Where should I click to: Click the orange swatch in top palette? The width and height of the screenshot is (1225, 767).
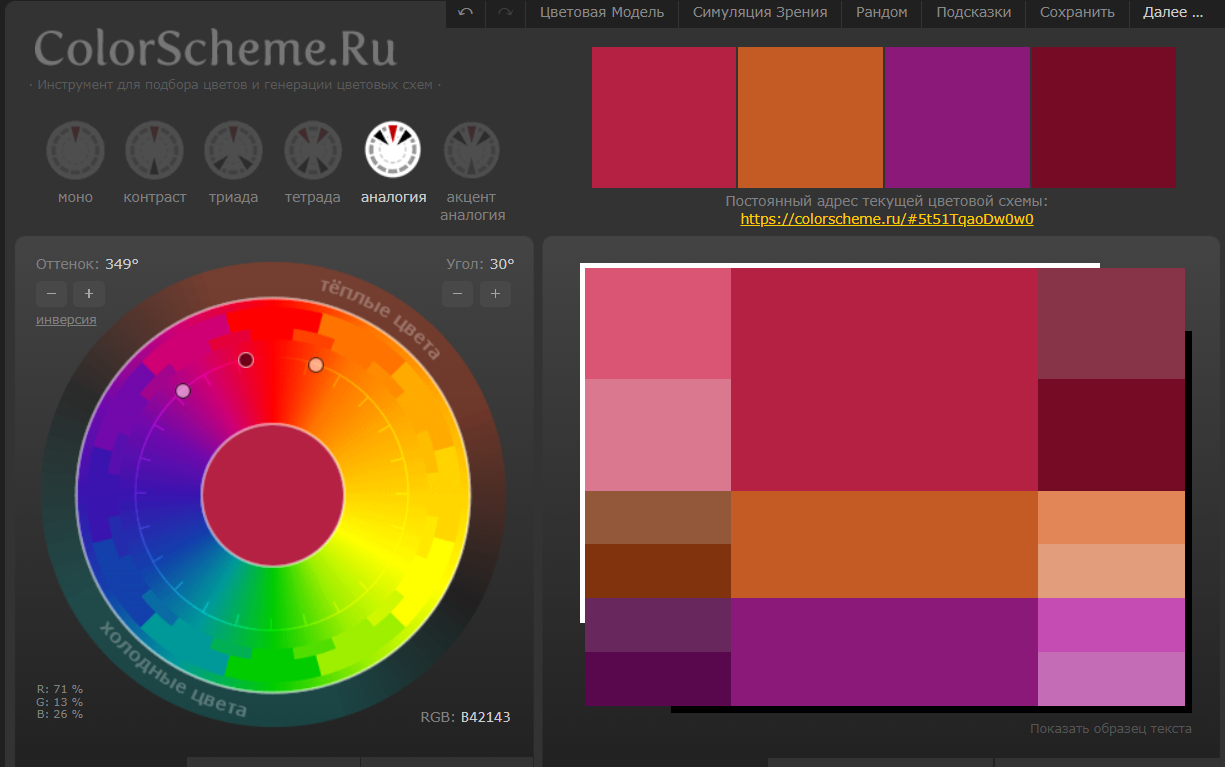click(810, 117)
